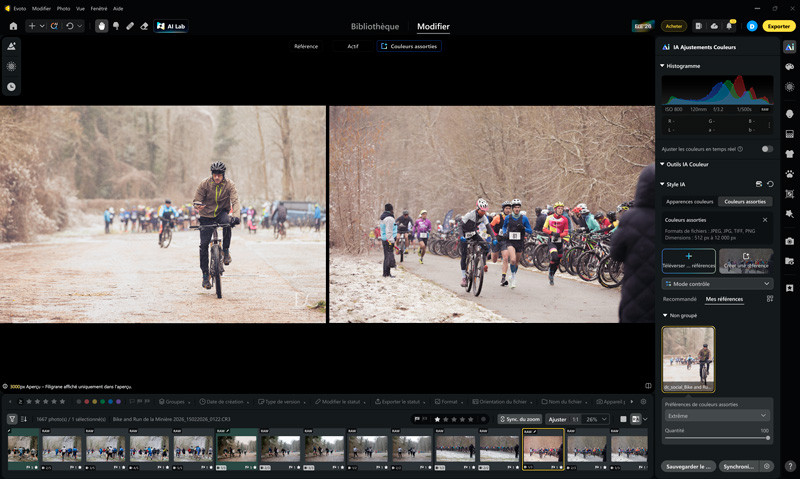Open the Fenêtre menu
This screenshot has height=479, width=800.
click(x=98, y=9)
